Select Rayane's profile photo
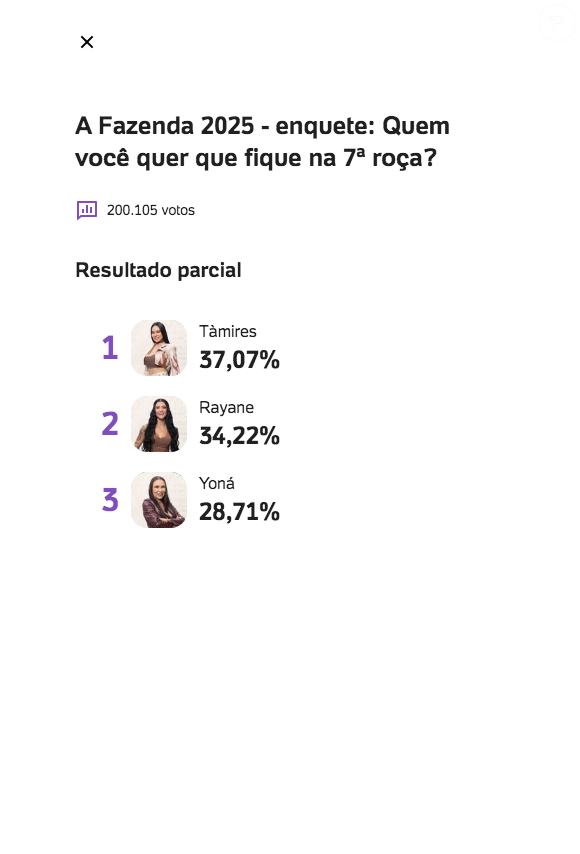 point(159,424)
